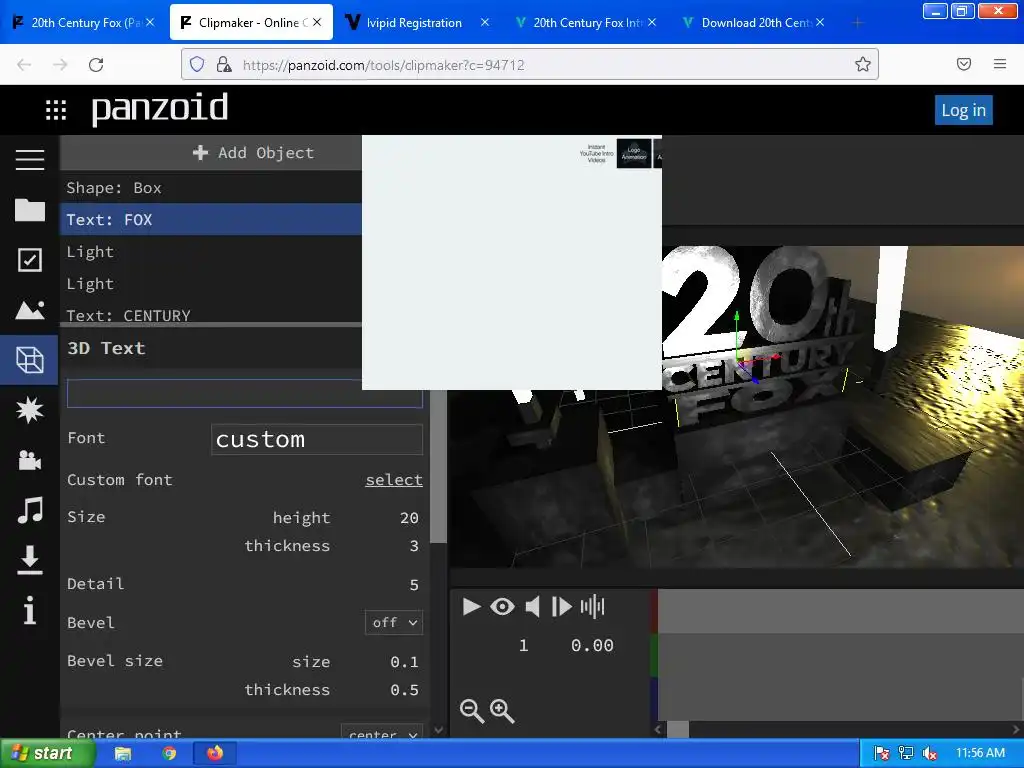Click the timeline horizontal scrollbar thumb
The height and width of the screenshot is (768, 1024).
pyautogui.click(x=678, y=729)
